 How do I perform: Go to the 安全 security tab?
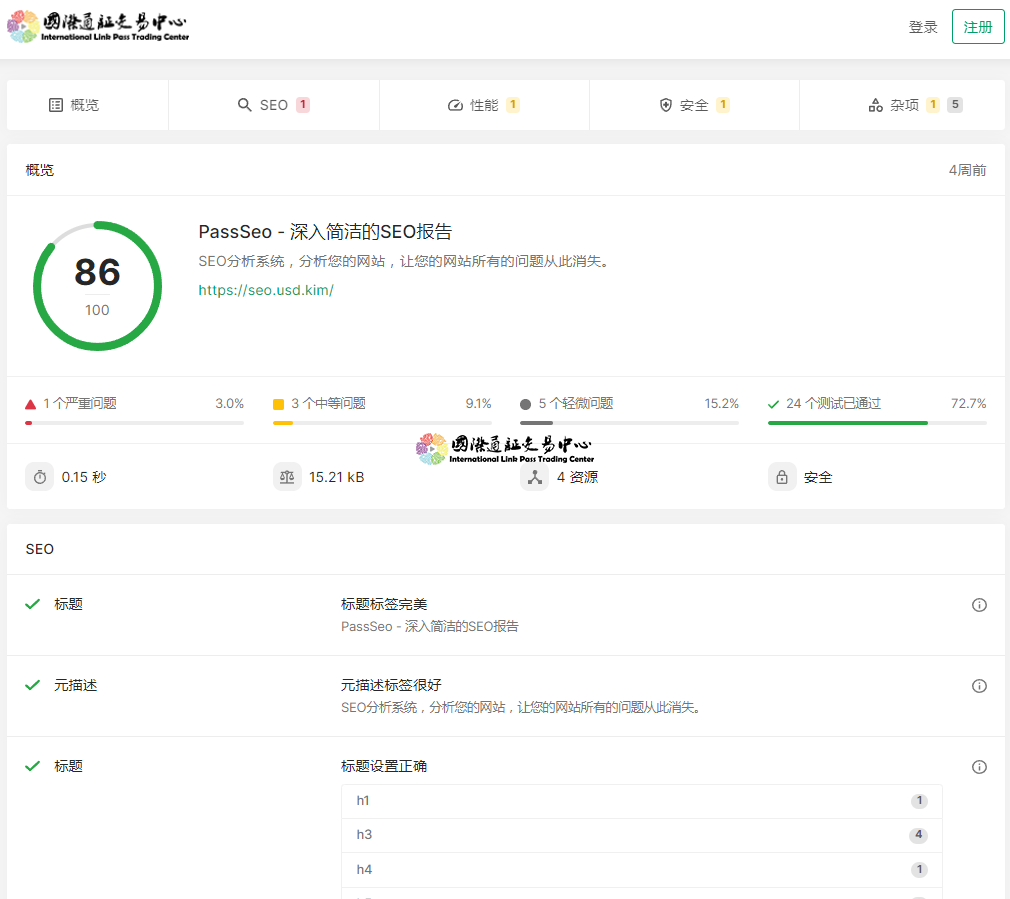click(694, 105)
